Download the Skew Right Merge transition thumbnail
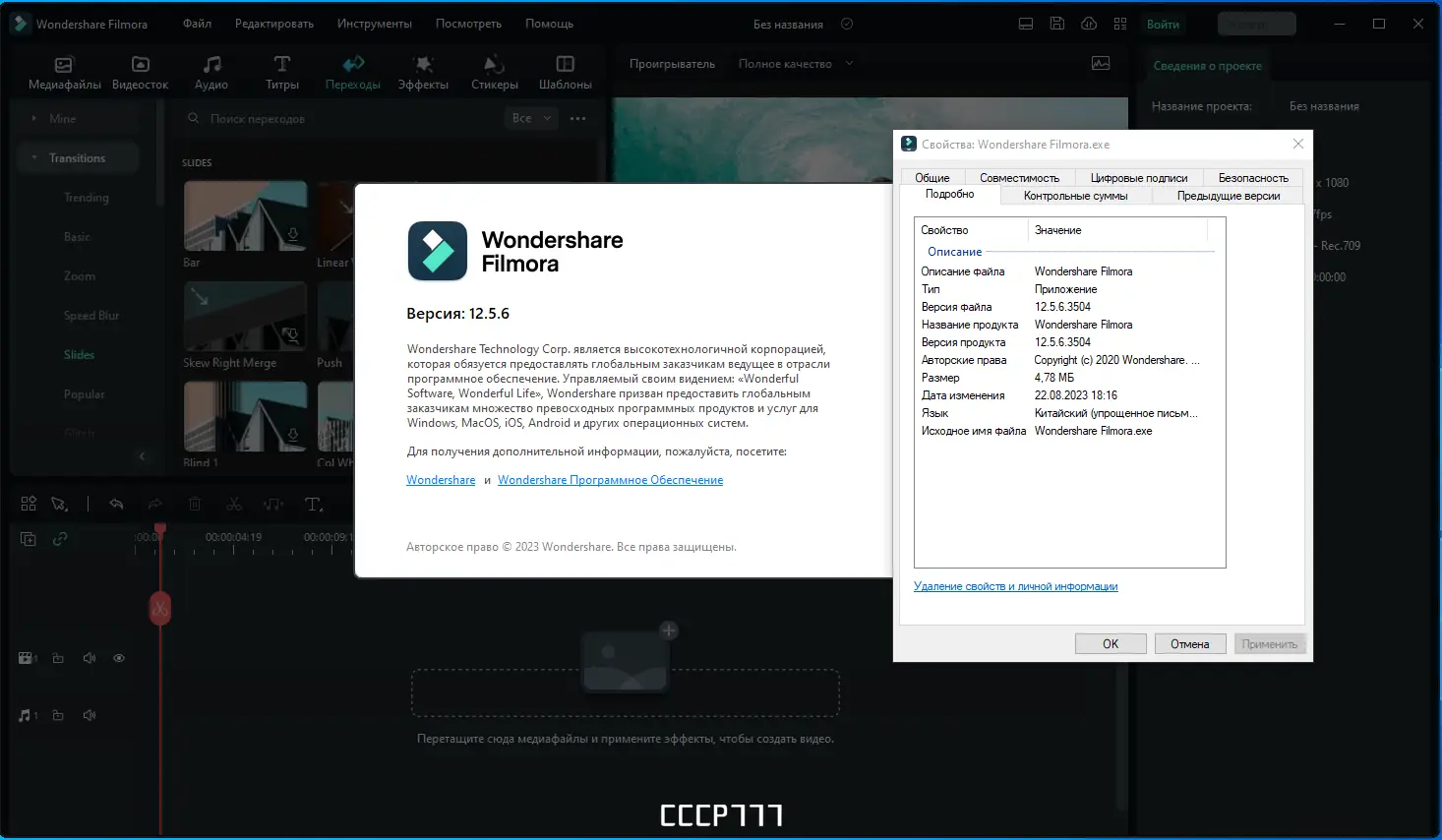This screenshot has width=1442, height=840. [292, 334]
